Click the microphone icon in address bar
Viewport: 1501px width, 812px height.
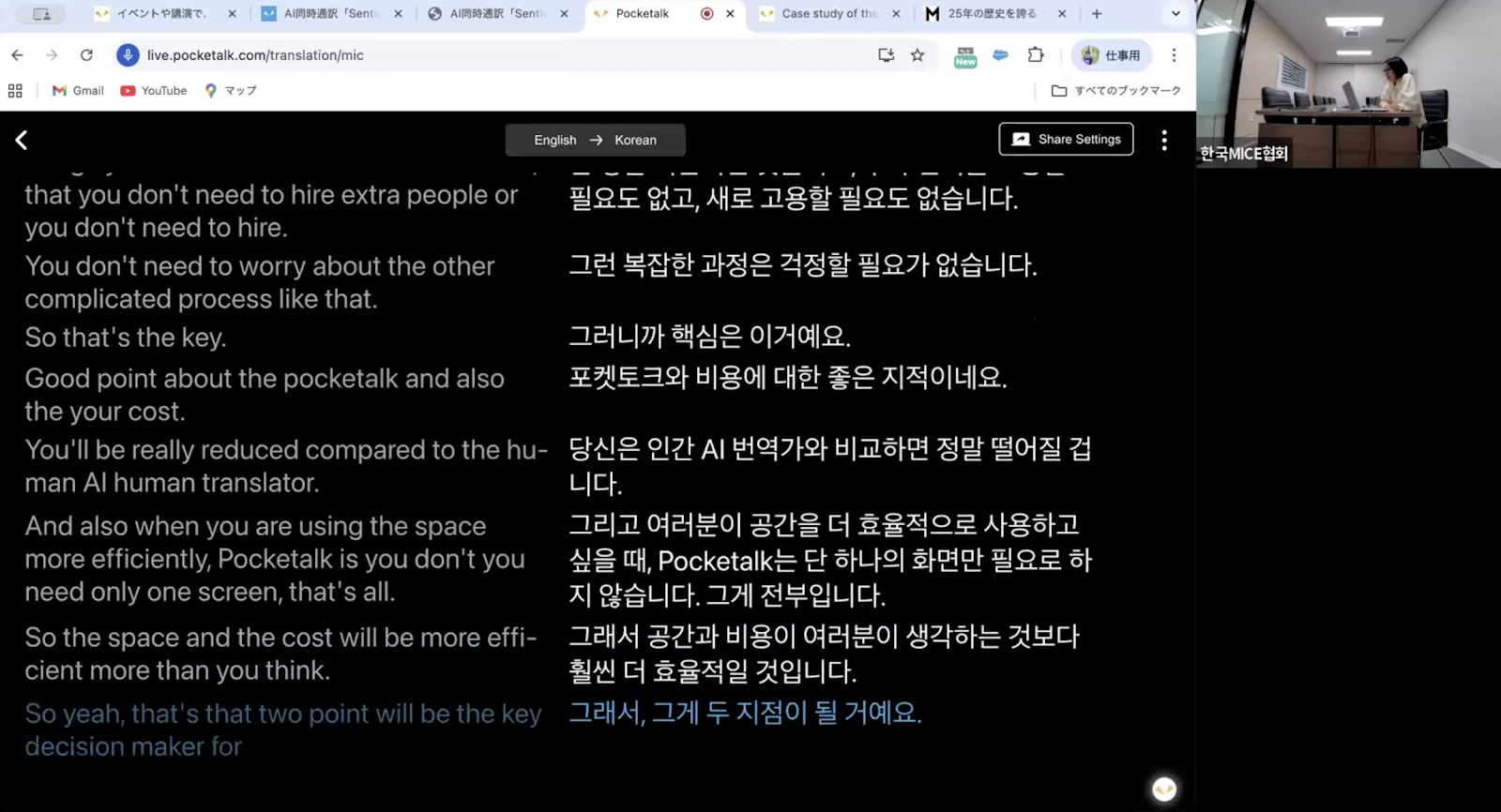[128, 55]
